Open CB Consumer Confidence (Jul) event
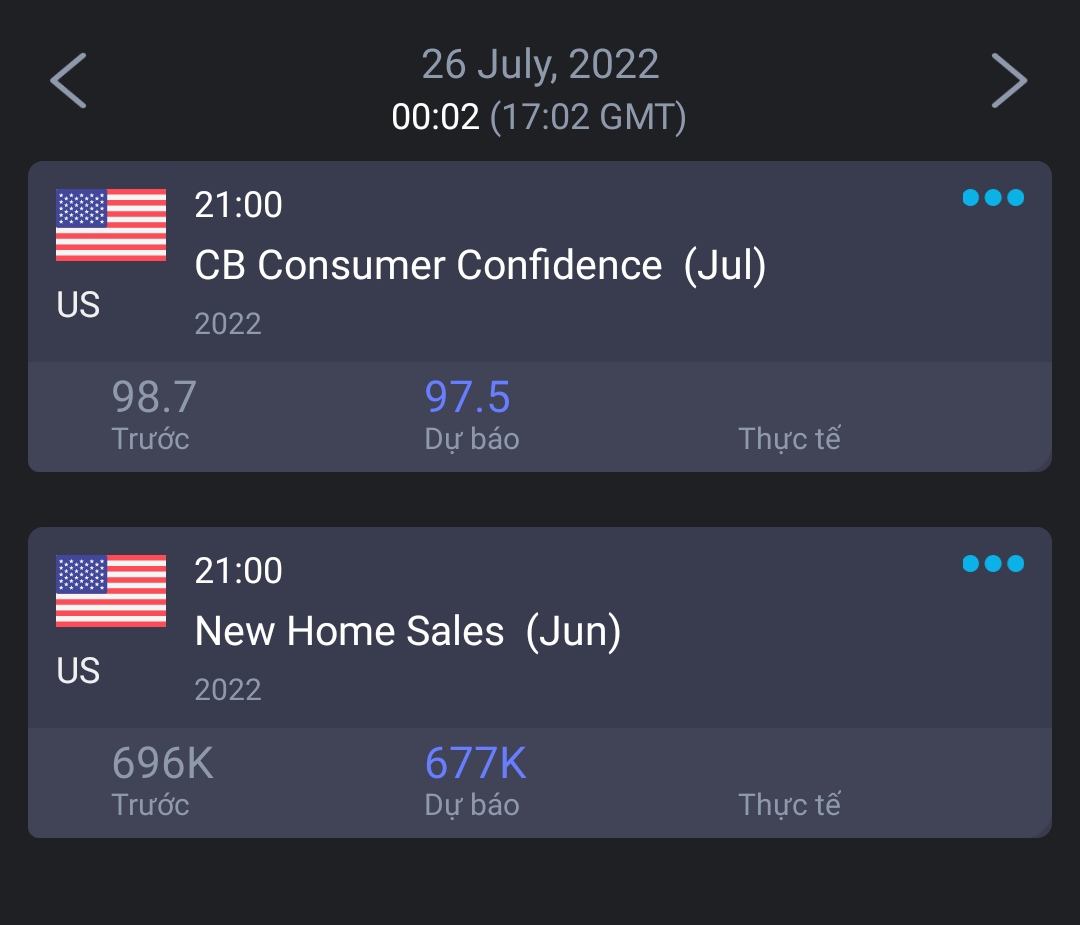 point(480,266)
